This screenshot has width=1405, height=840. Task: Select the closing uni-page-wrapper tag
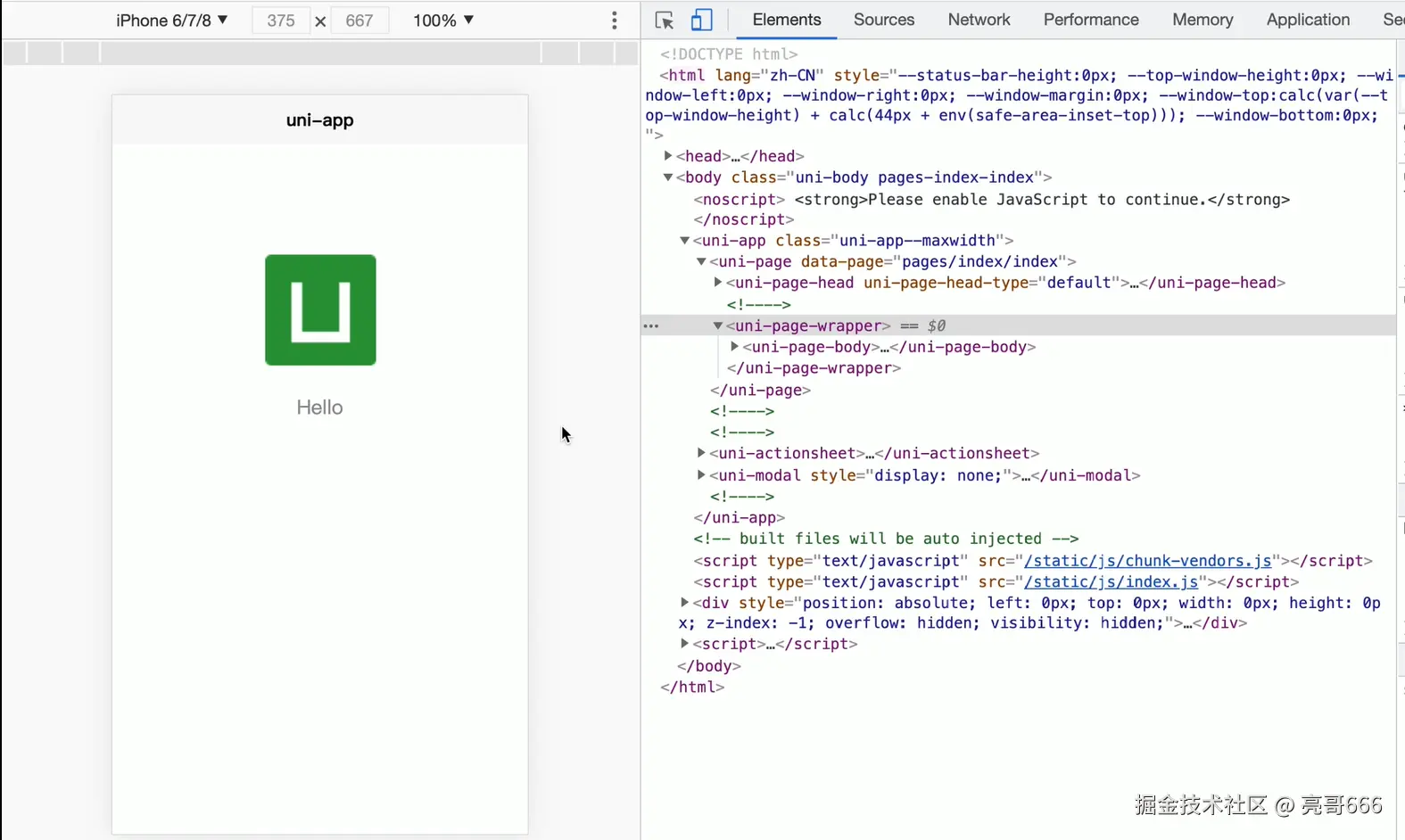point(814,368)
